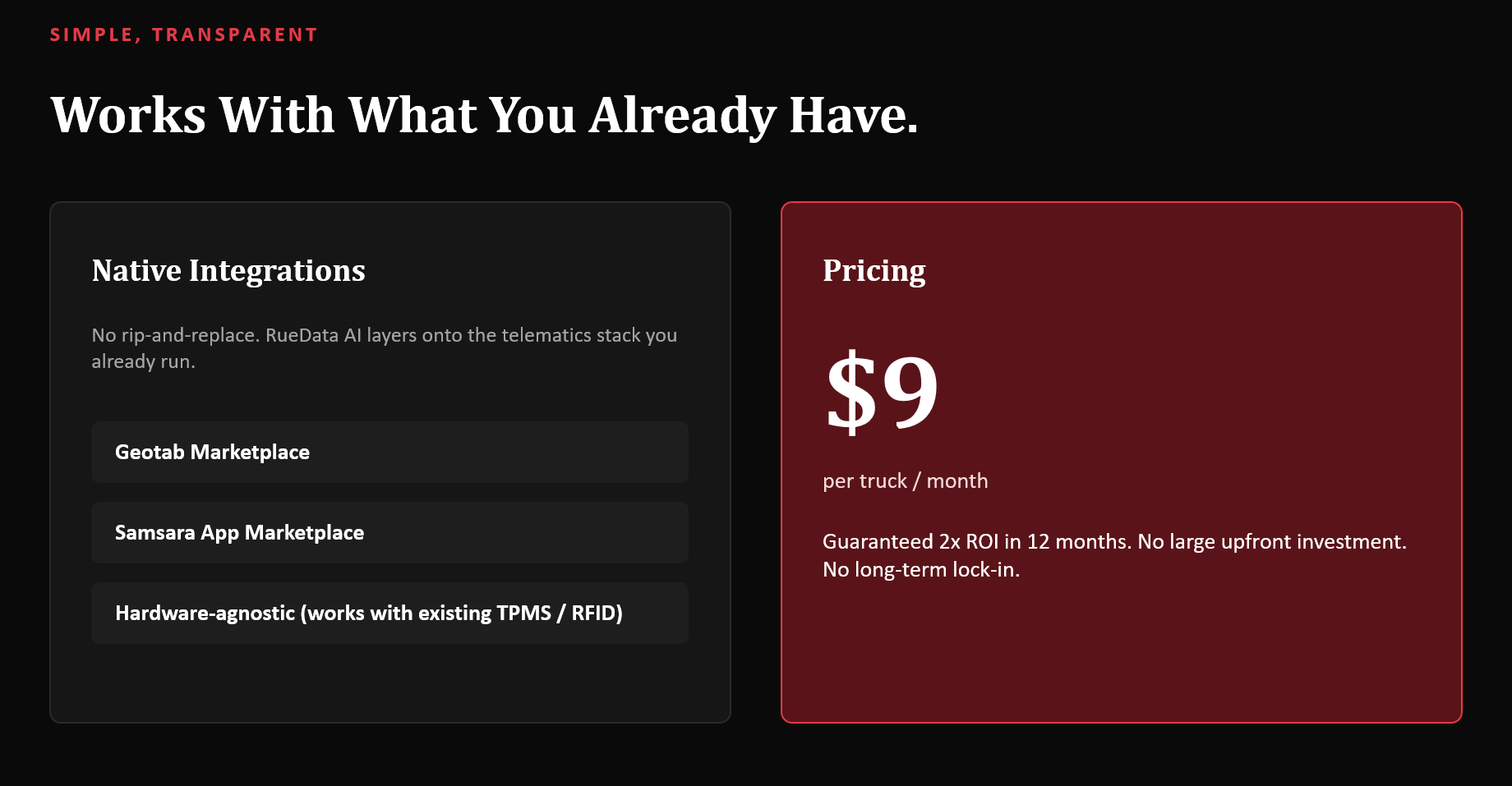The height and width of the screenshot is (786, 1512).
Task: Click the Hardware-agnostic TPMS / RFID item
Action: (x=390, y=613)
